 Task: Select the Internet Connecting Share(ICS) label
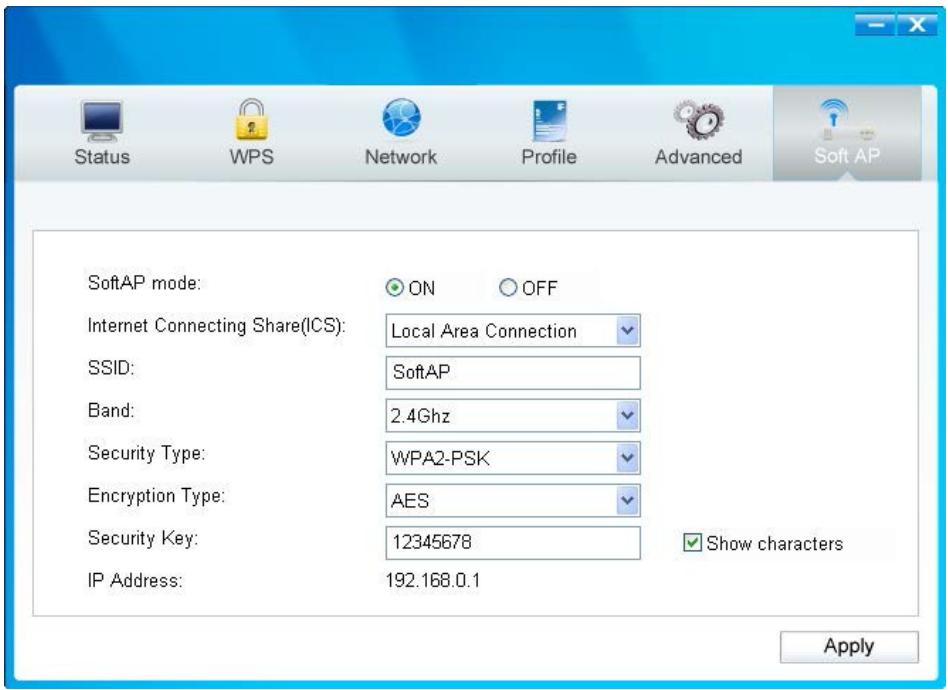coord(216,326)
